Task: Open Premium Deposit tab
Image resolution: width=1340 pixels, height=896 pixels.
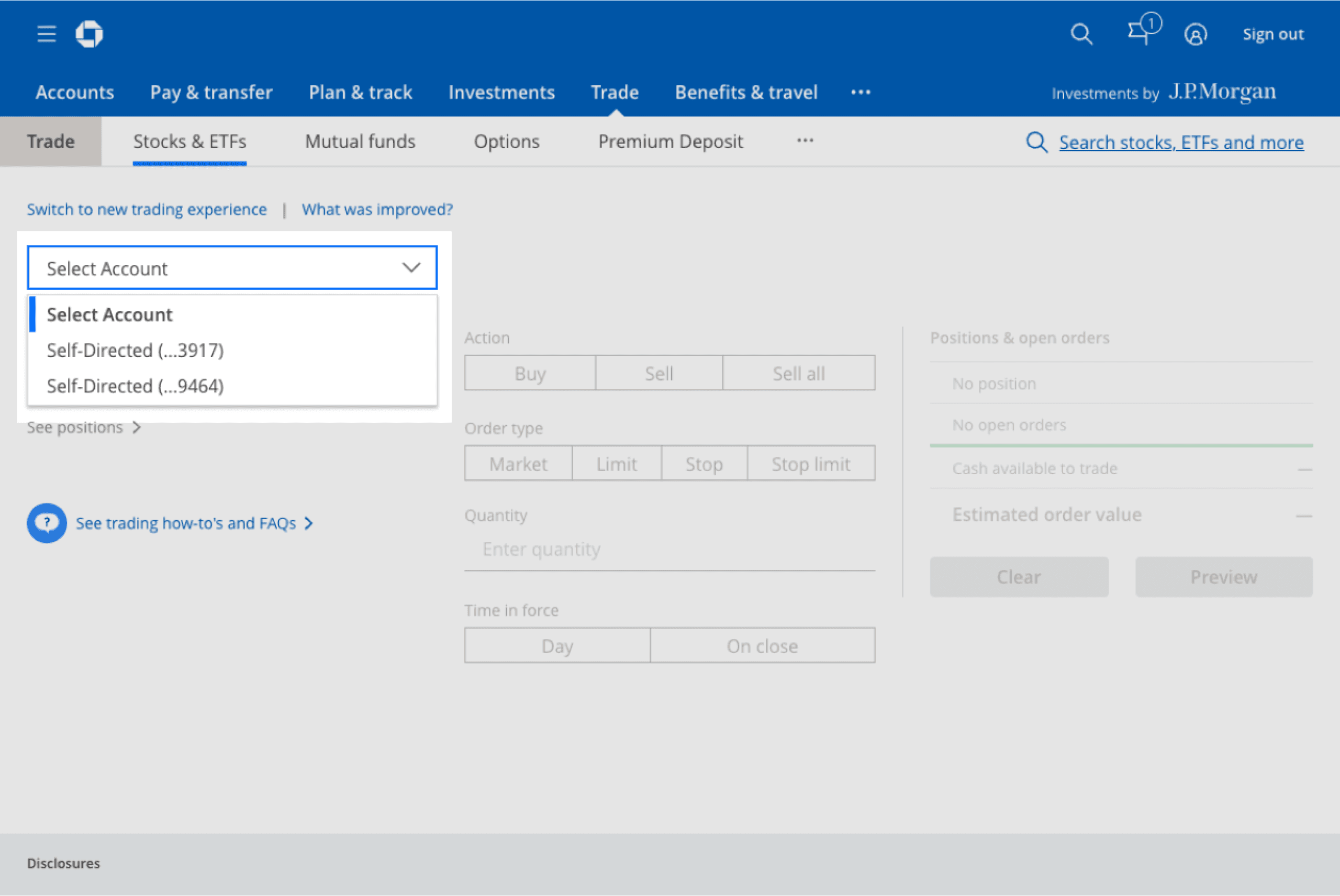Action: click(671, 142)
